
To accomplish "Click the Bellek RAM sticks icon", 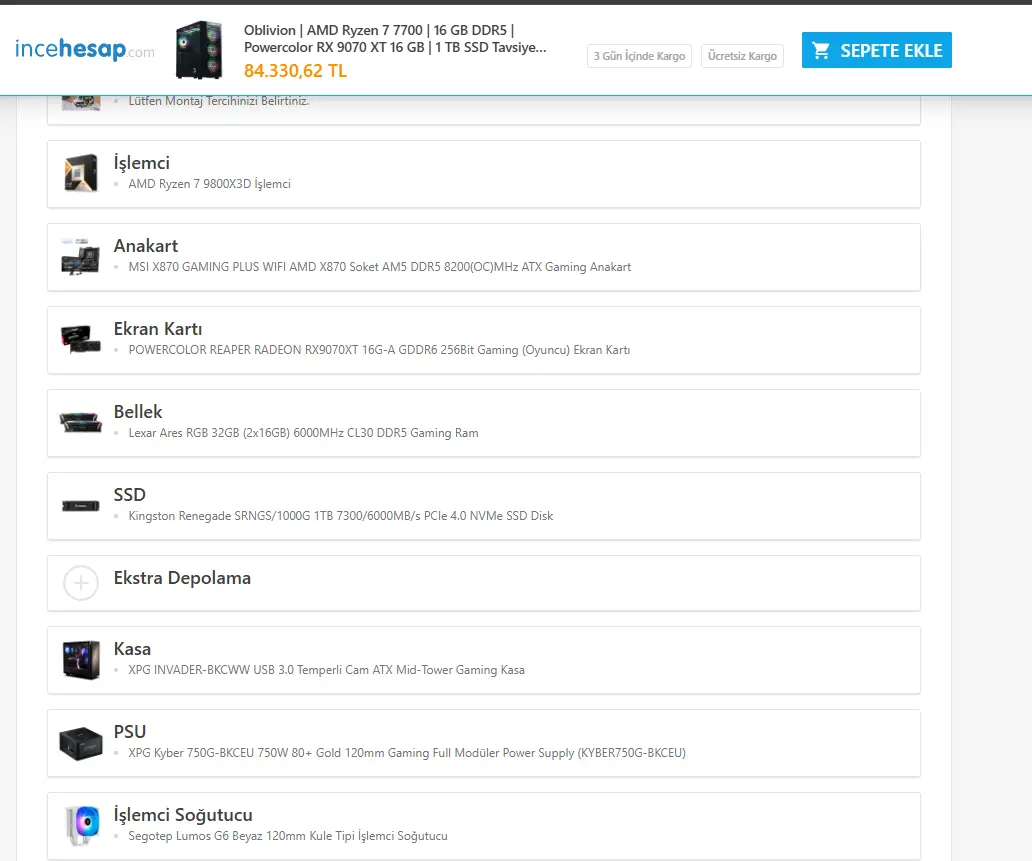I will tap(80, 422).
